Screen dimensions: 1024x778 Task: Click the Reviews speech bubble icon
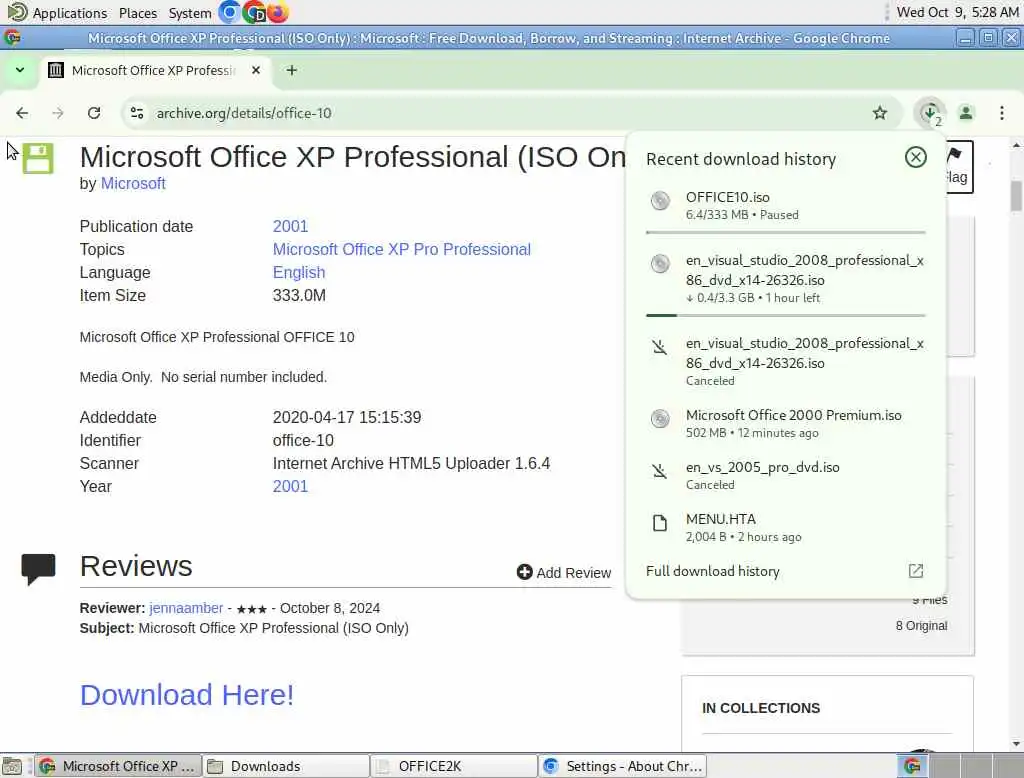tap(39, 568)
